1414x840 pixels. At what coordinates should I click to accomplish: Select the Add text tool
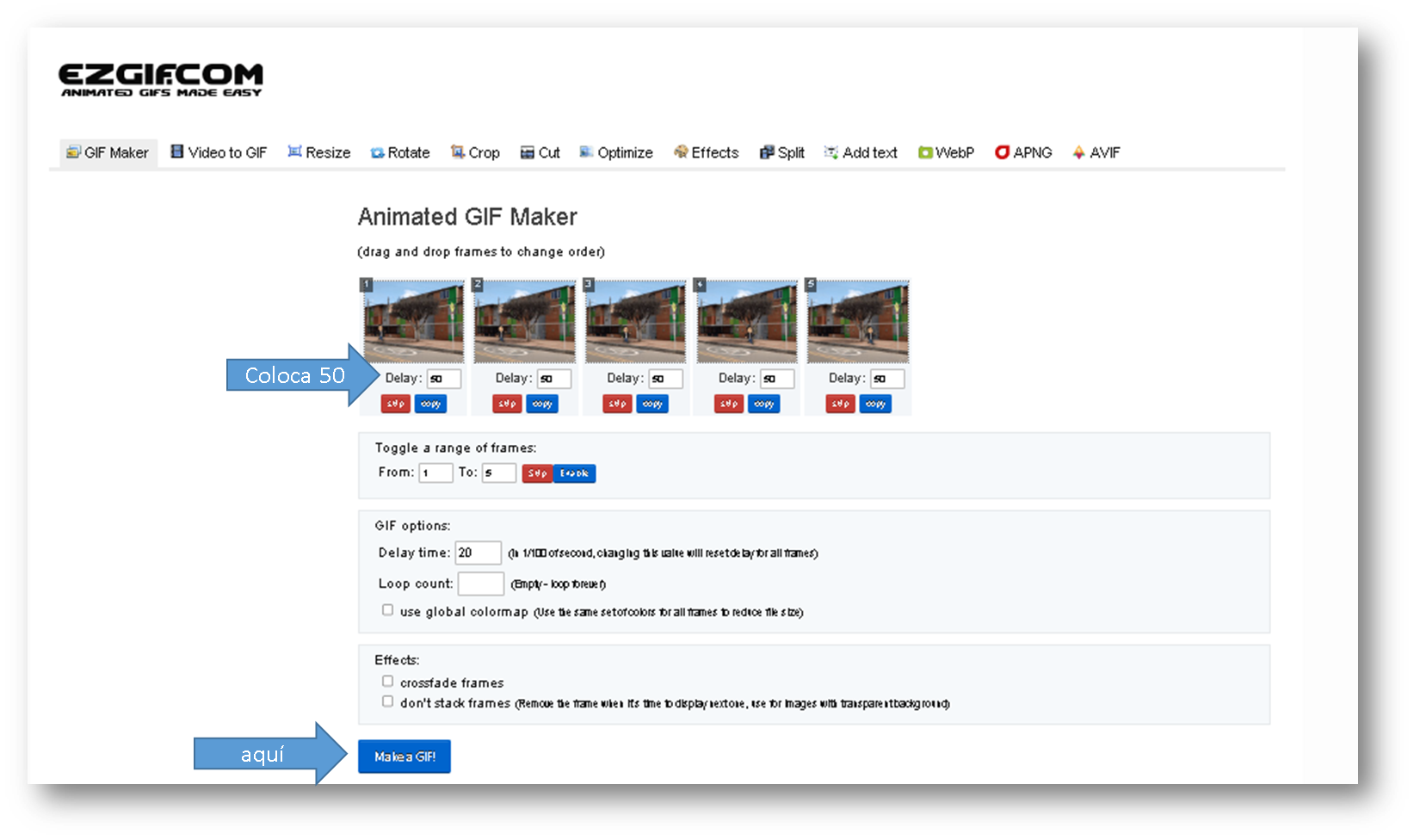coord(861,152)
